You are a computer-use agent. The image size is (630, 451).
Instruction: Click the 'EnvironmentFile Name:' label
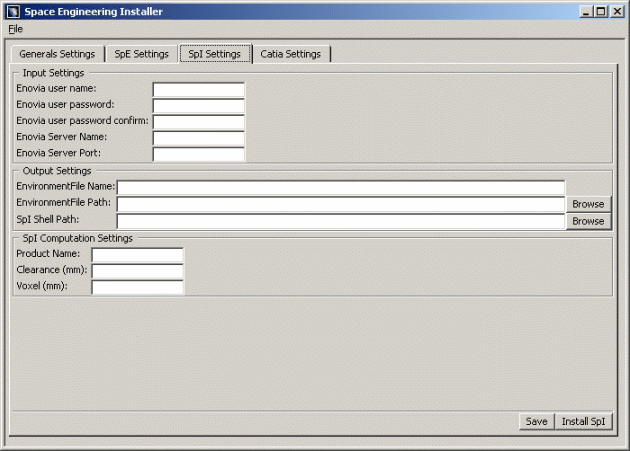coord(65,187)
